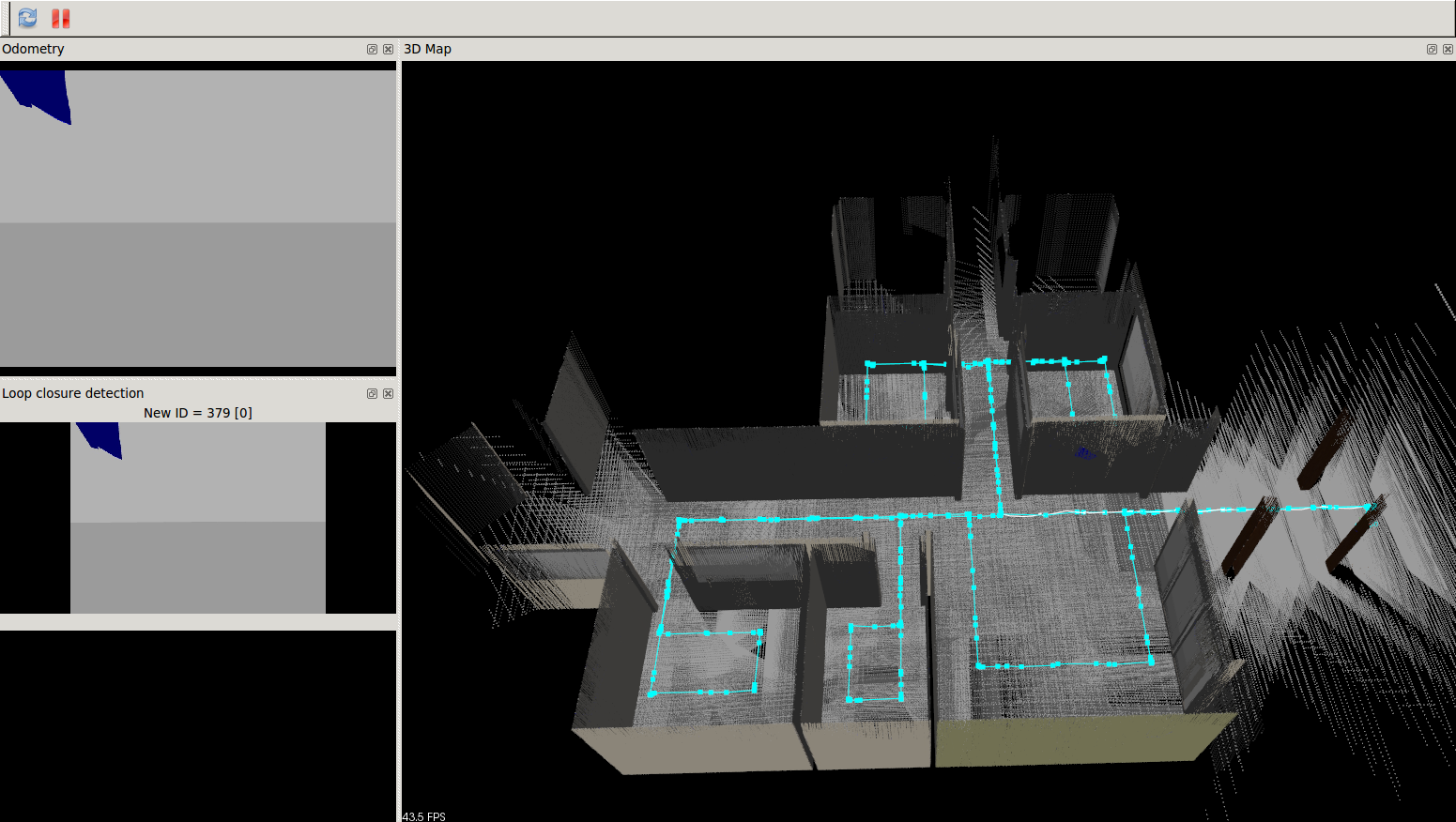Click the toolbar drag handle on the far left
Viewport: 1456px width, 822px height.
[5, 17]
